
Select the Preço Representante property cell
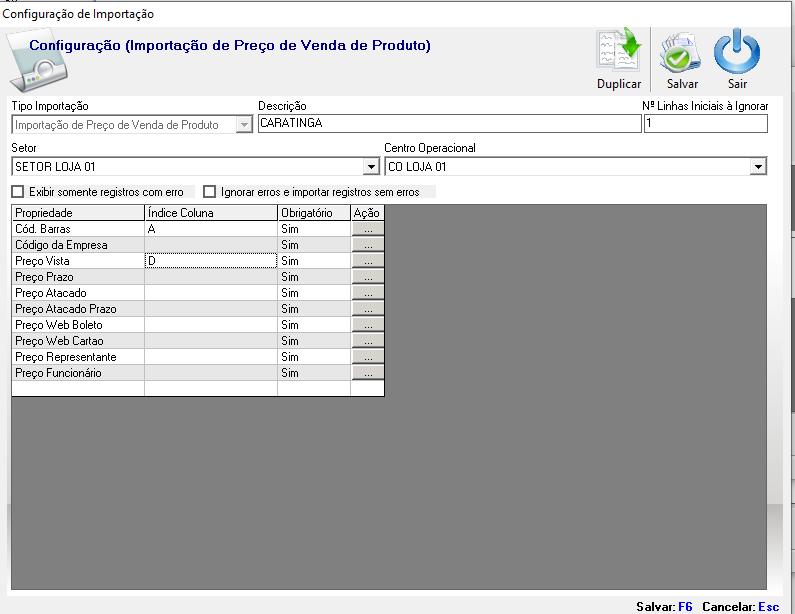coord(78,356)
